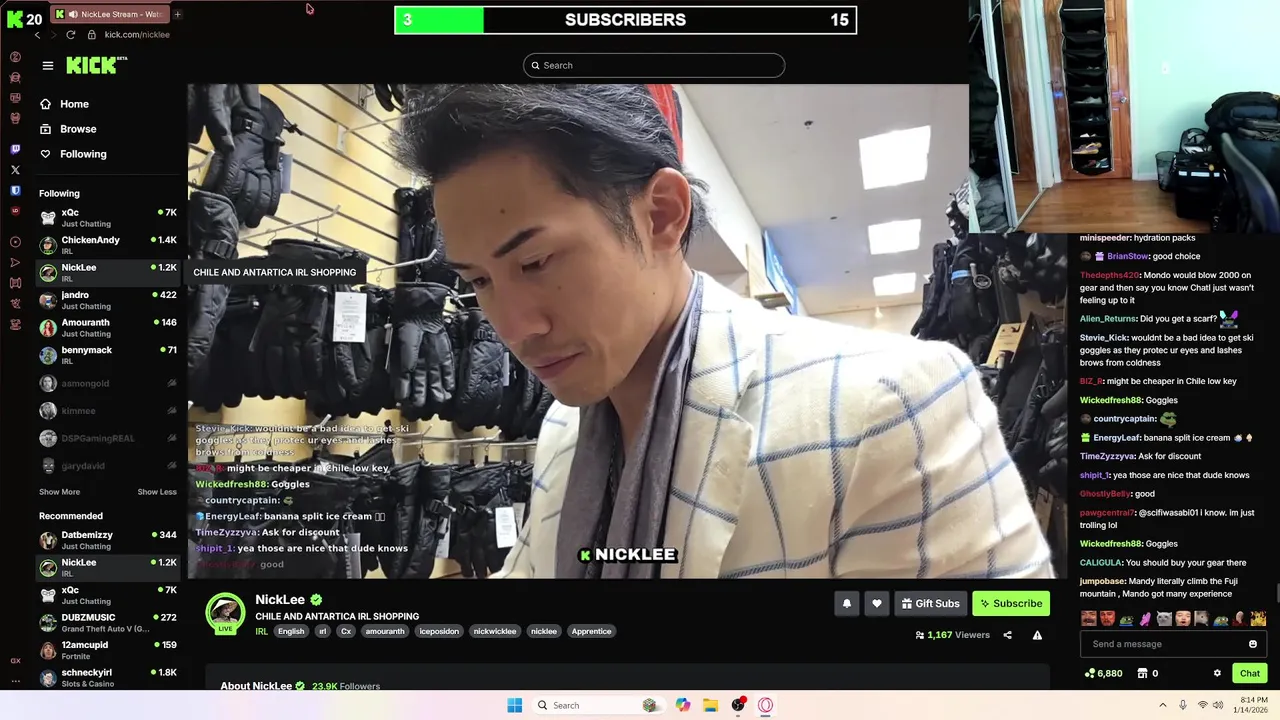Go to Home in sidebar
Viewport: 1280px width, 720px height.
click(64, 104)
